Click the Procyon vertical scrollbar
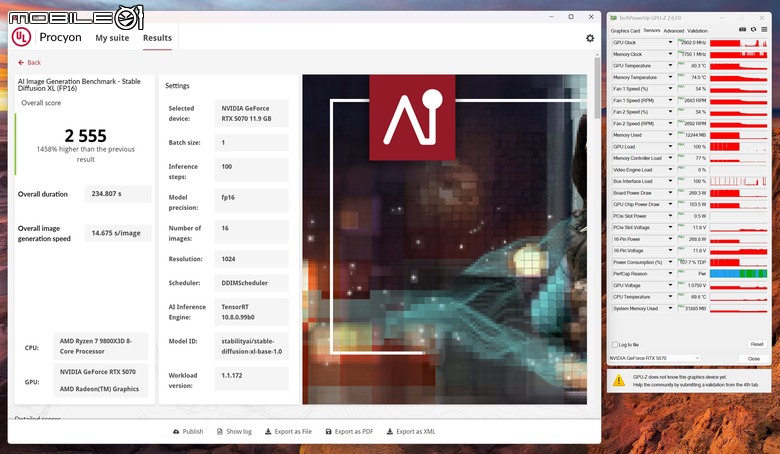780x454 pixels. pos(597,88)
